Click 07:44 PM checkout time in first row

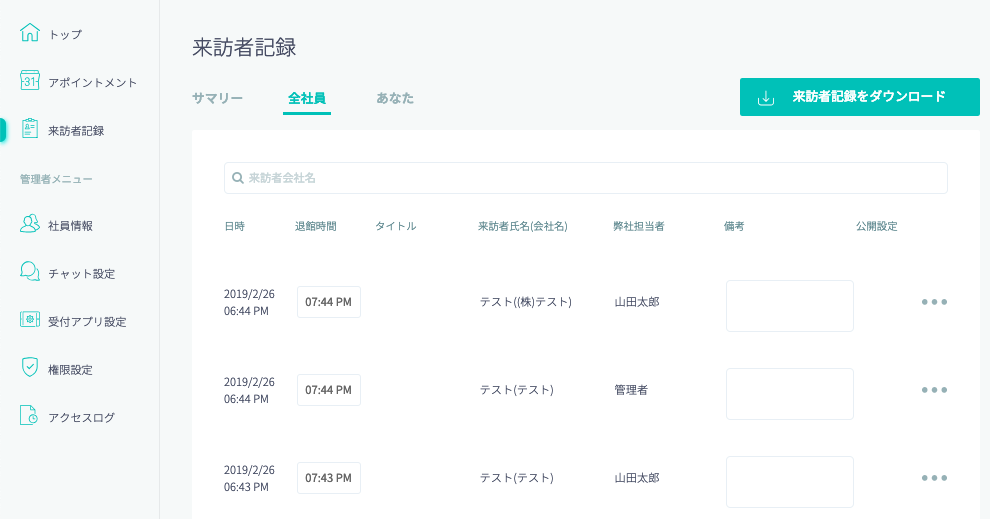coord(328,302)
